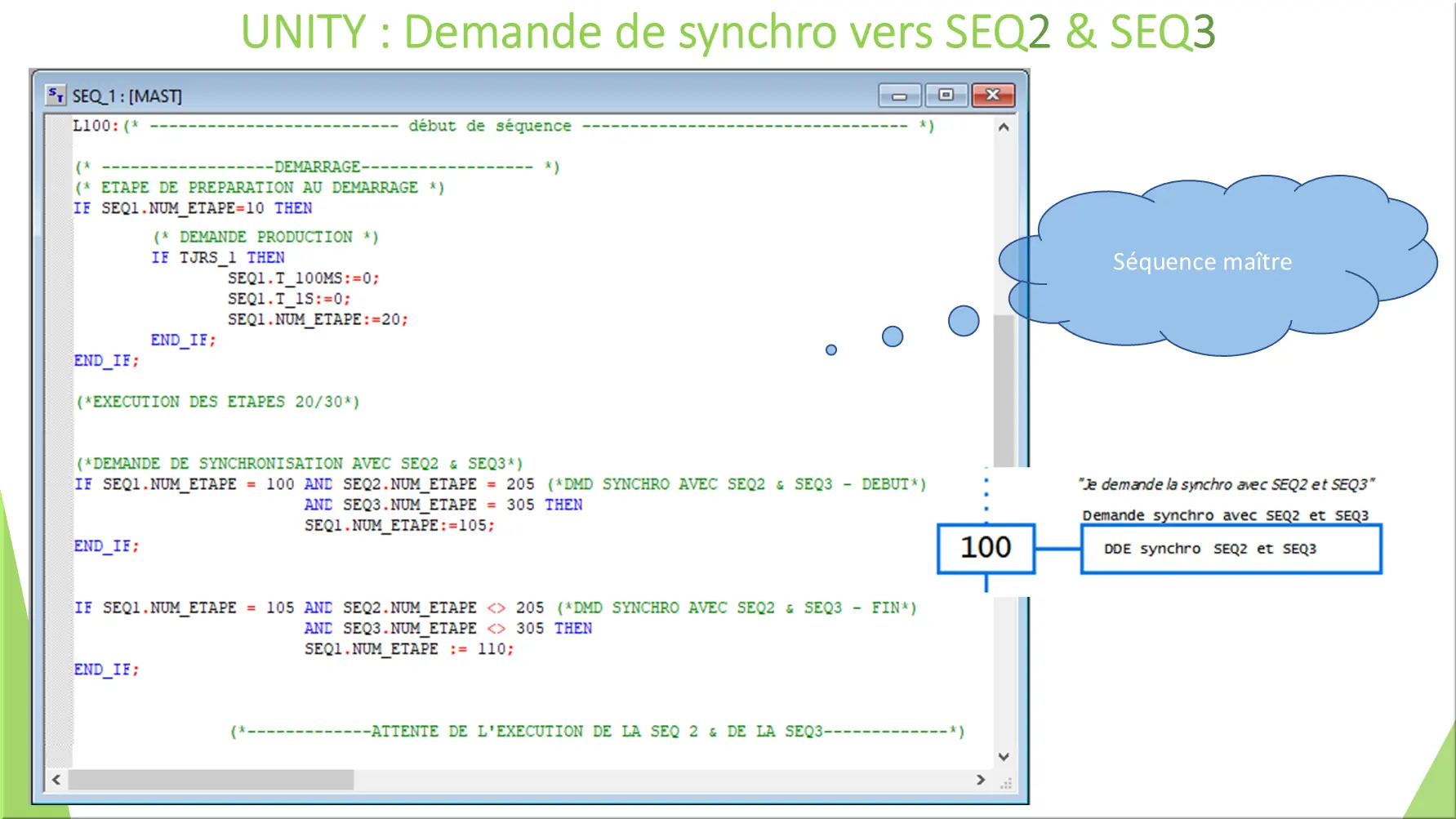Click the vertical scrollbar down arrow
This screenshot has height=819, width=1456.
point(1004,757)
